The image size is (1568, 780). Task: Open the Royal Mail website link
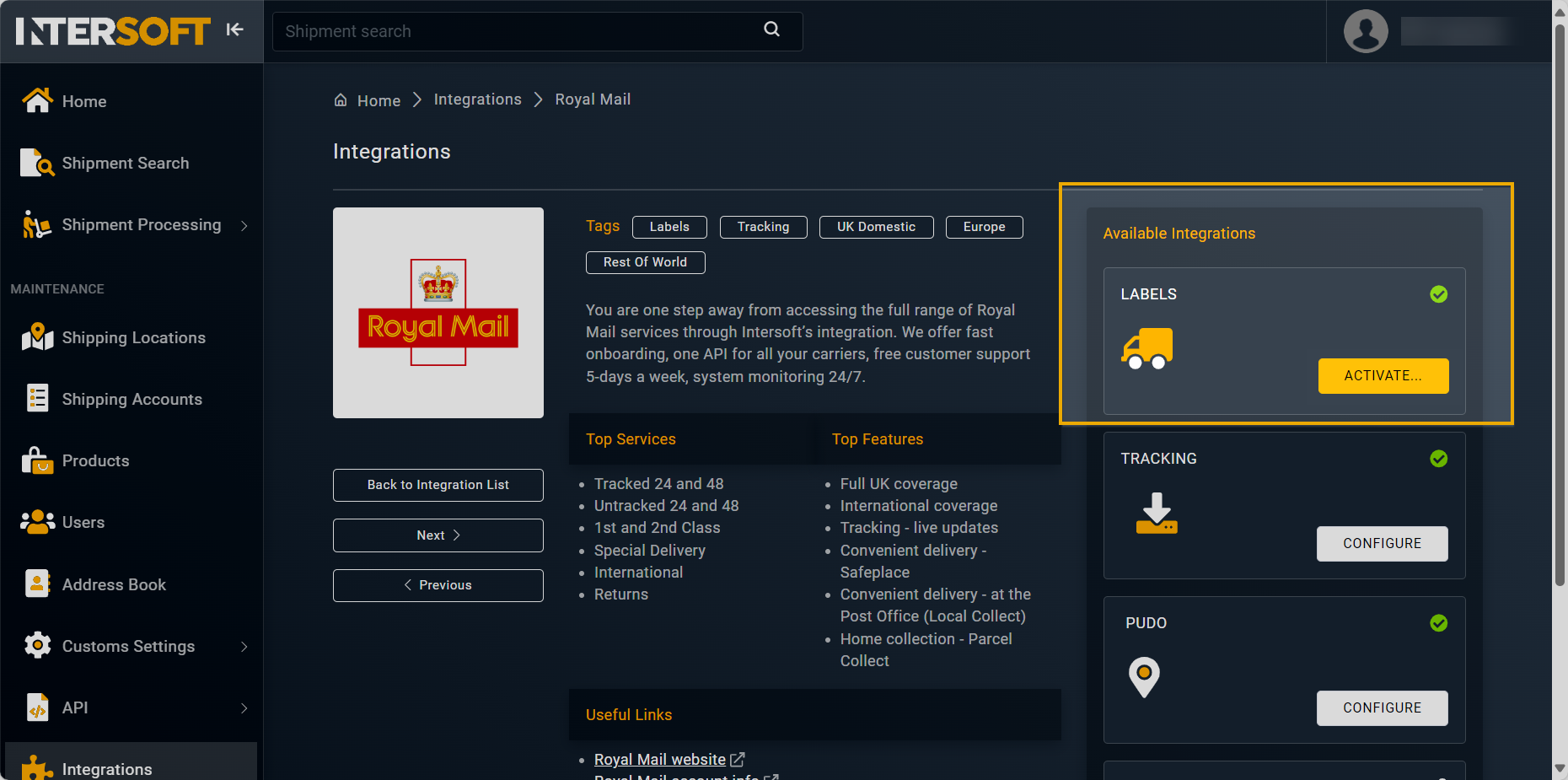659,759
